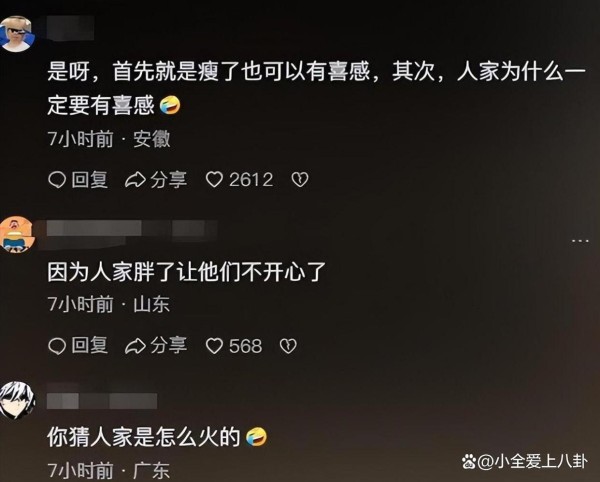This screenshot has width=600, height=482.
Task: Tap reply bubble icon on second comment
Action: [57, 346]
